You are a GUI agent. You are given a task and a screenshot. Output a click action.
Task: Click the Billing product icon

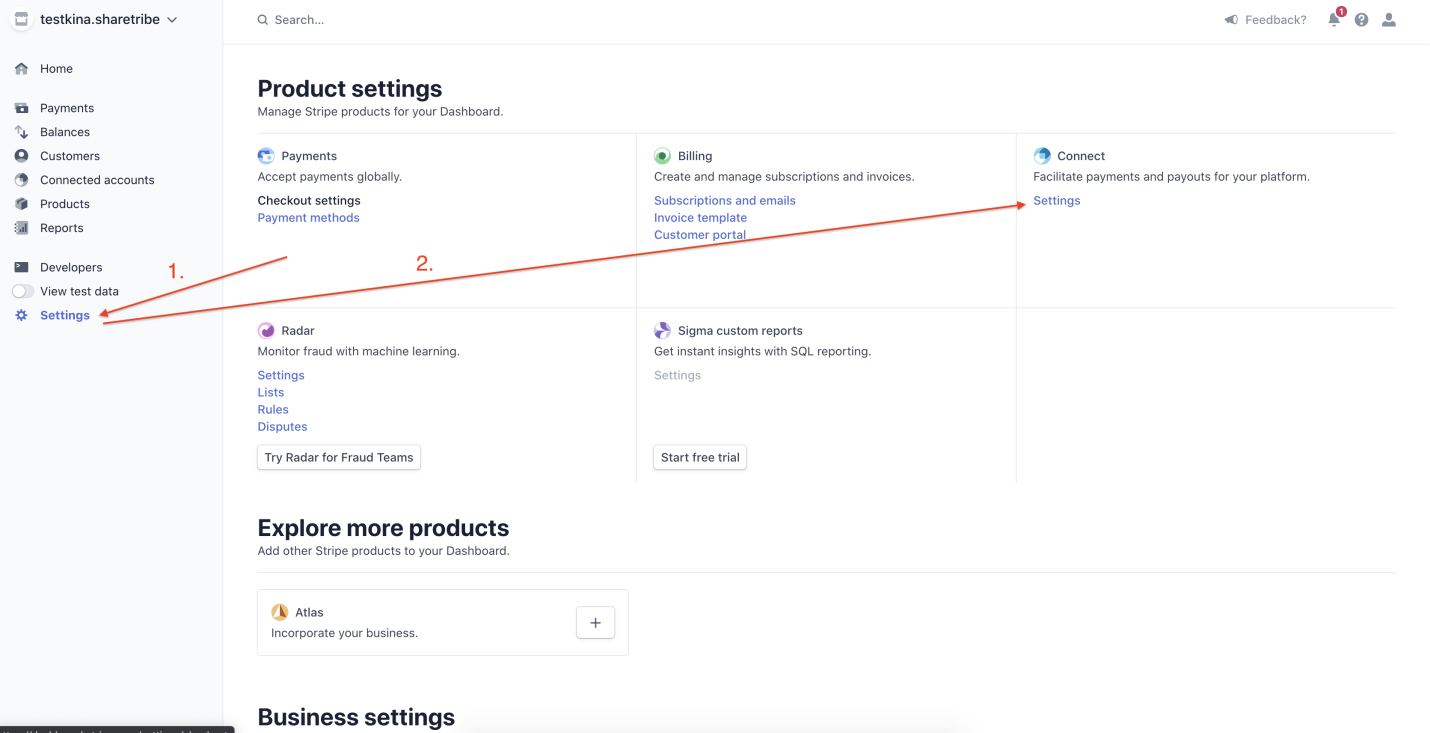[662, 156]
